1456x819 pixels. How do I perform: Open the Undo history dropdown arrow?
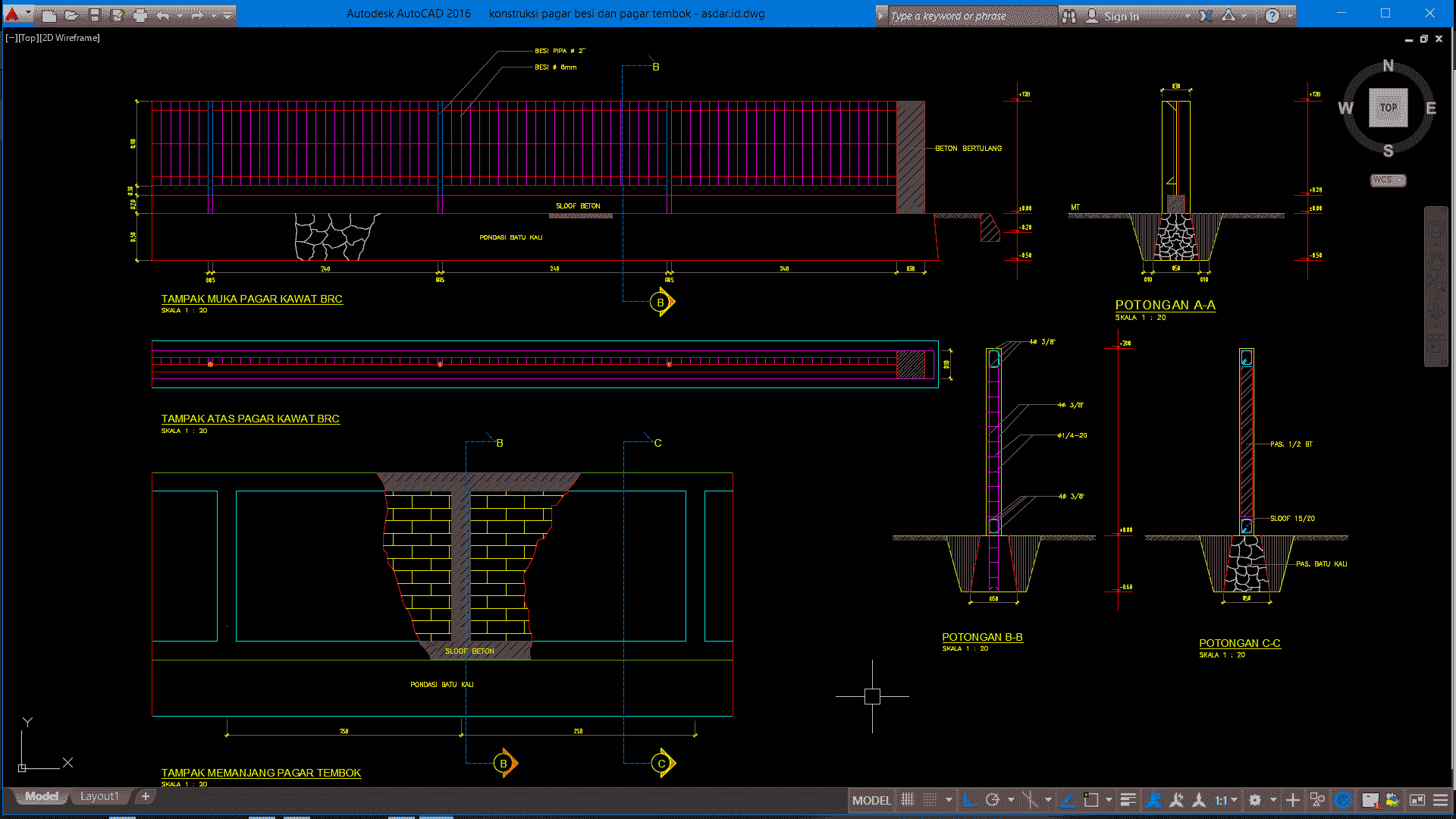pyautogui.click(x=180, y=15)
